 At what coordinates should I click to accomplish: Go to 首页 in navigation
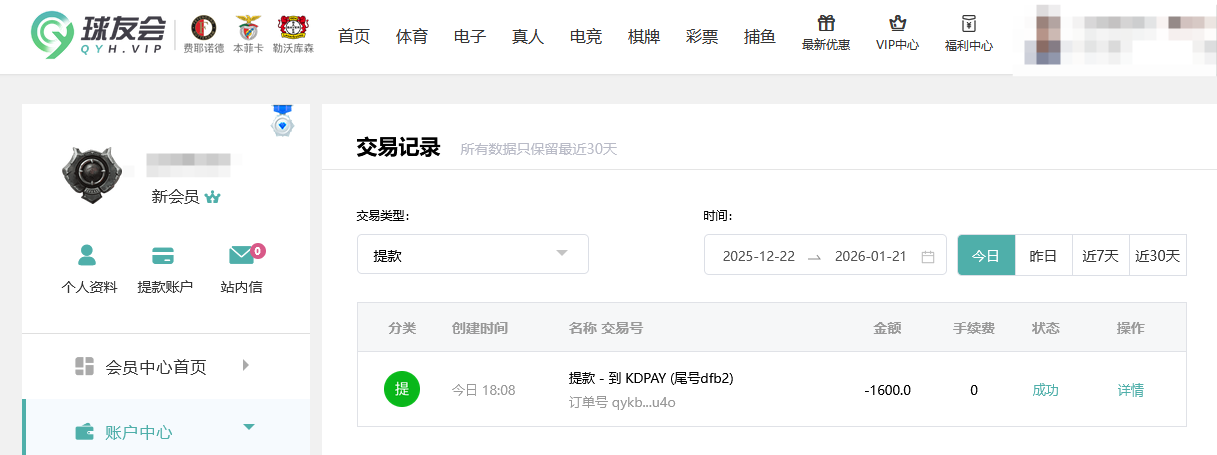tap(354, 36)
